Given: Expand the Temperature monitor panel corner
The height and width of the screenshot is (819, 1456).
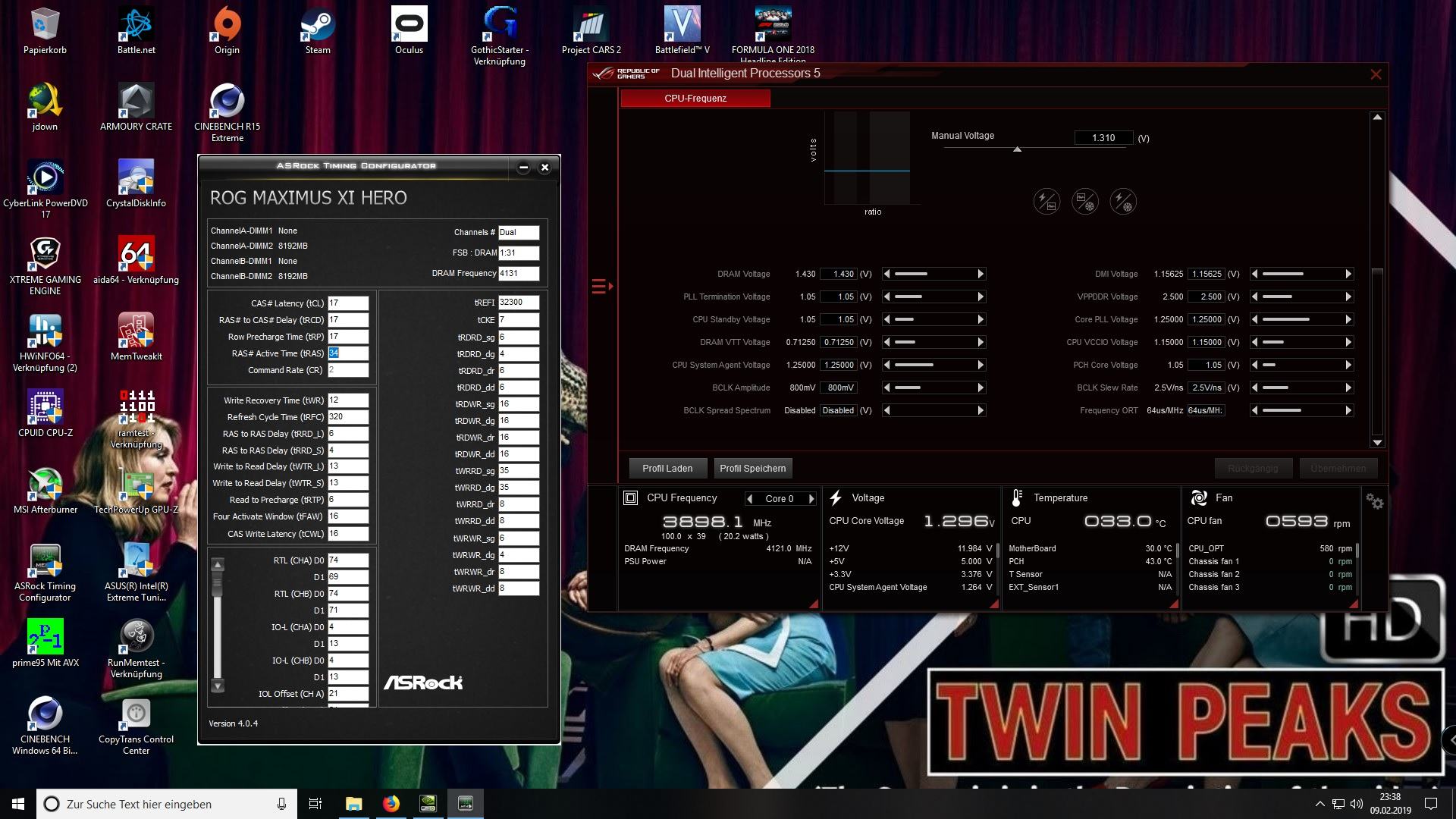Looking at the screenshot, I should point(1174,604).
